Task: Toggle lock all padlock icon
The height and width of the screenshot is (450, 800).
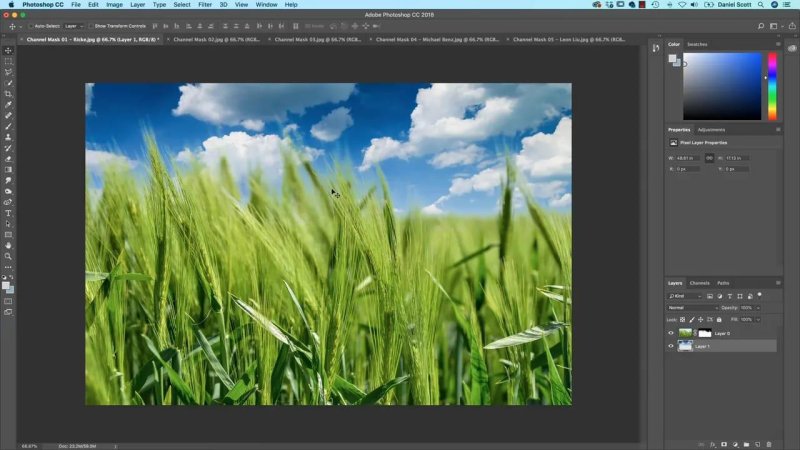Action: [x=719, y=319]
